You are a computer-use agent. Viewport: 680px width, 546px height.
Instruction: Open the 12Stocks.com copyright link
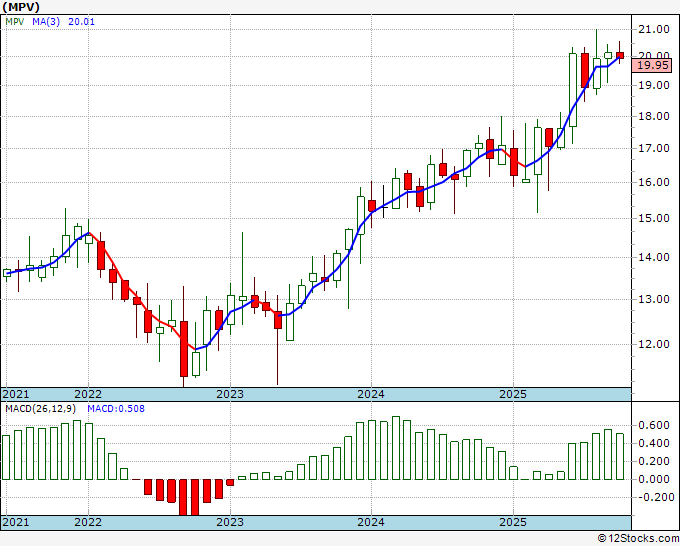pyautogui.click(x=638, y=538)
